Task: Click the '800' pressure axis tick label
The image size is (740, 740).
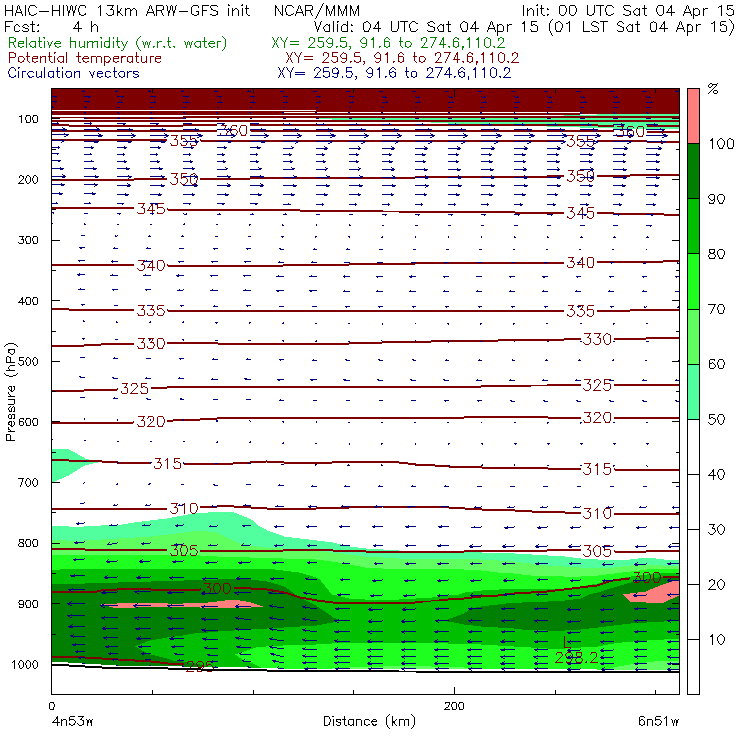Action: pyautogui.click(x=28, y=543)
